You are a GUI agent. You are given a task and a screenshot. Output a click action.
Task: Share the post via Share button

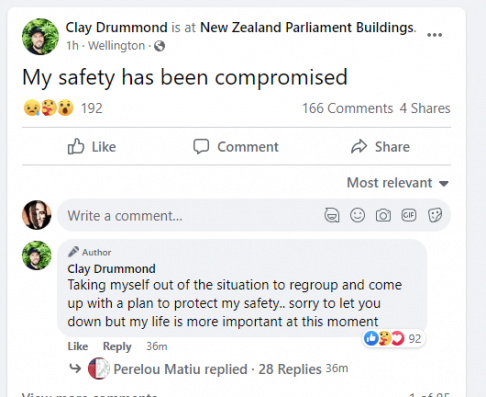[380, 147]
